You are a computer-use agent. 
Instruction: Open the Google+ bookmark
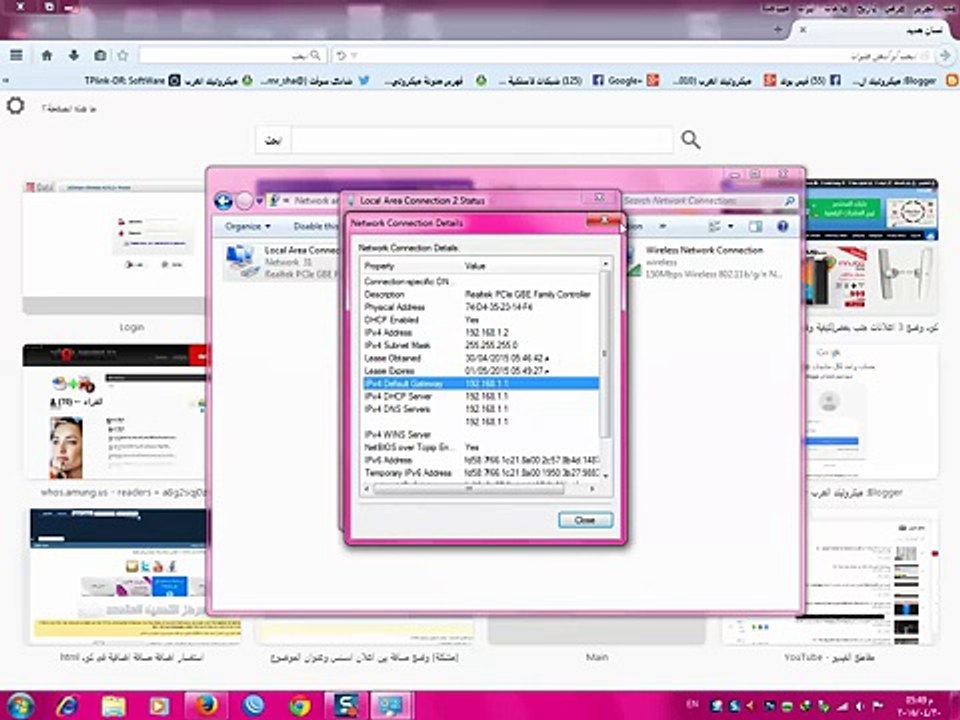pos(633,80)
